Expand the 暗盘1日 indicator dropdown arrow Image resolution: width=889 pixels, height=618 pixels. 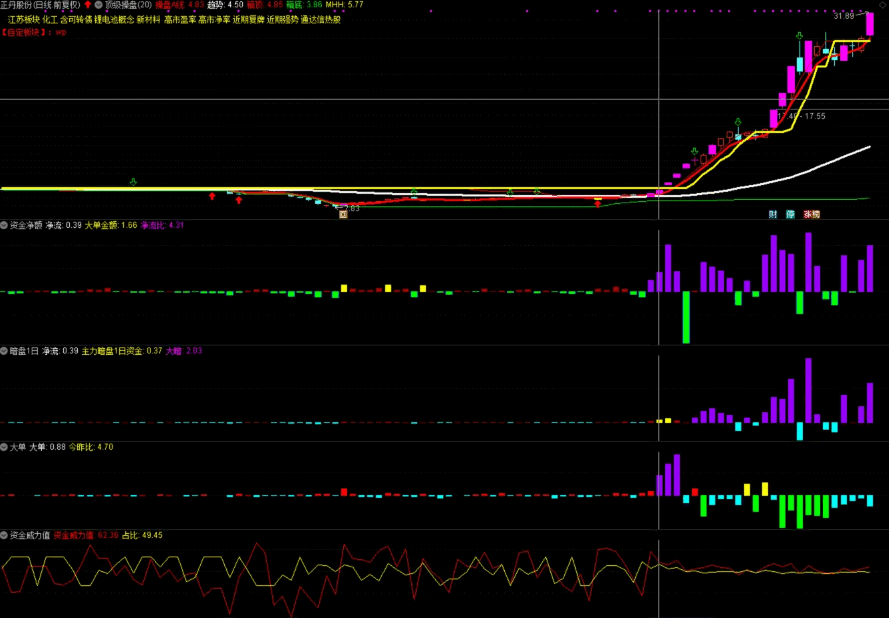pos(4,351)
